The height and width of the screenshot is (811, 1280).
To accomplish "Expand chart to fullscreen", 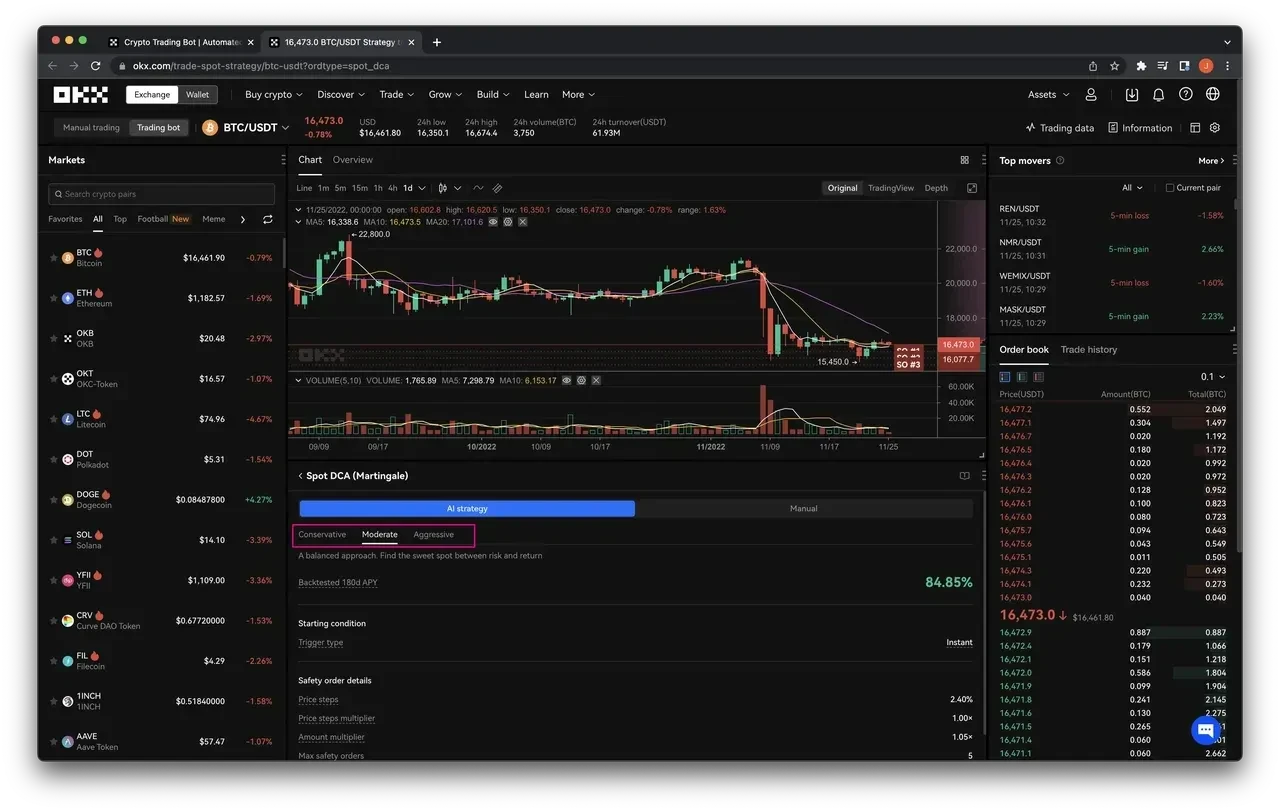I will [x=972, y=188].
